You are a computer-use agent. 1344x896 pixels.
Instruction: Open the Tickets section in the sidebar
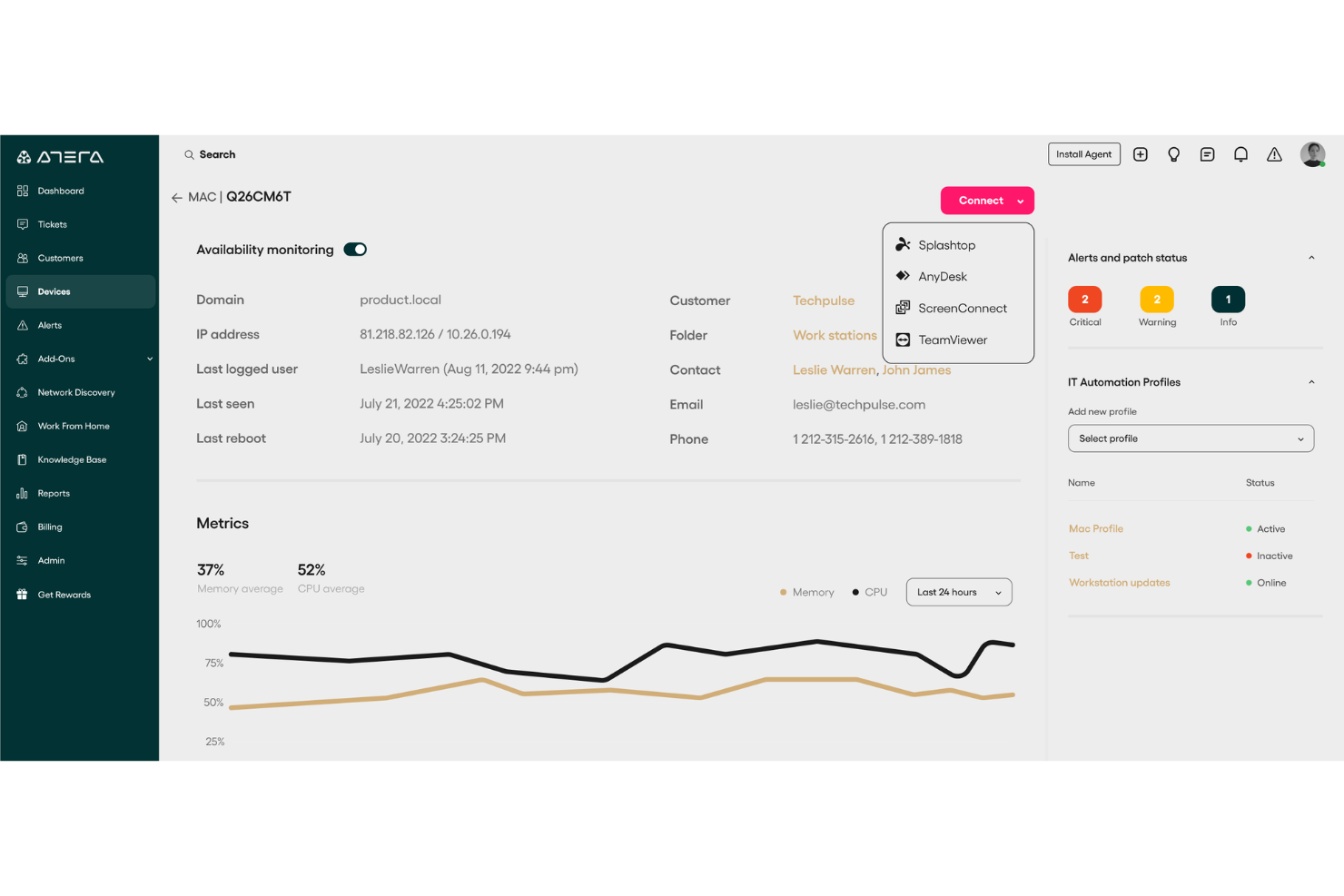point(53,224)
